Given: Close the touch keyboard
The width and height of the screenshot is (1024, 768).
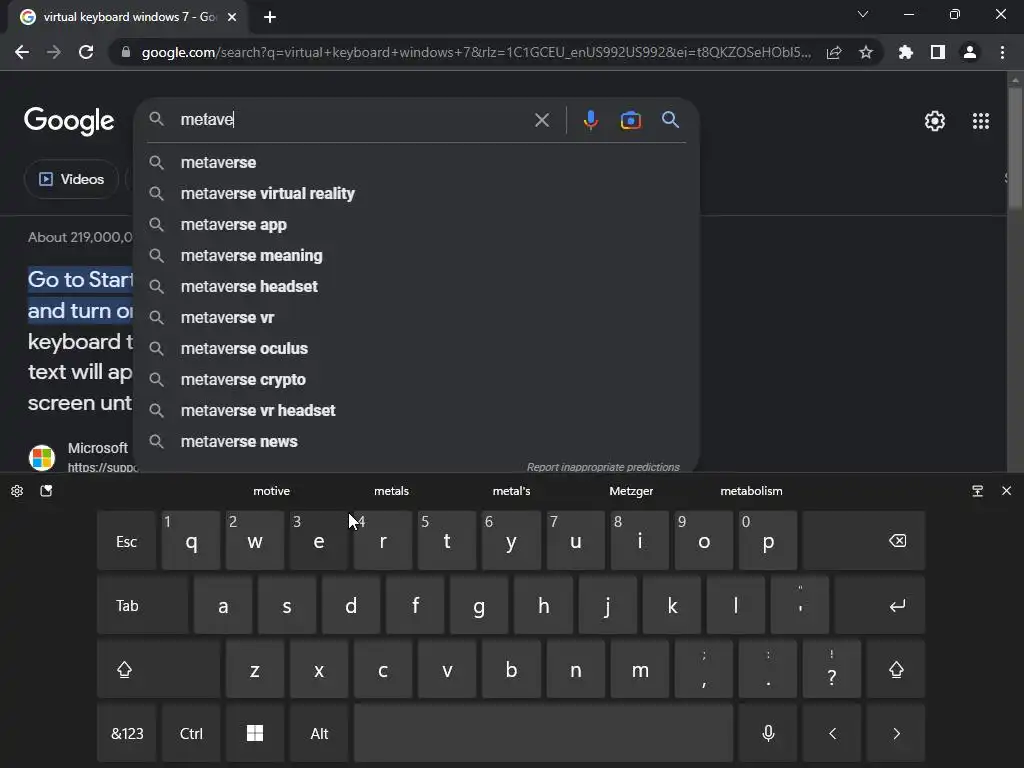Looking at the screenshot, I should (x=1006, y=490).
